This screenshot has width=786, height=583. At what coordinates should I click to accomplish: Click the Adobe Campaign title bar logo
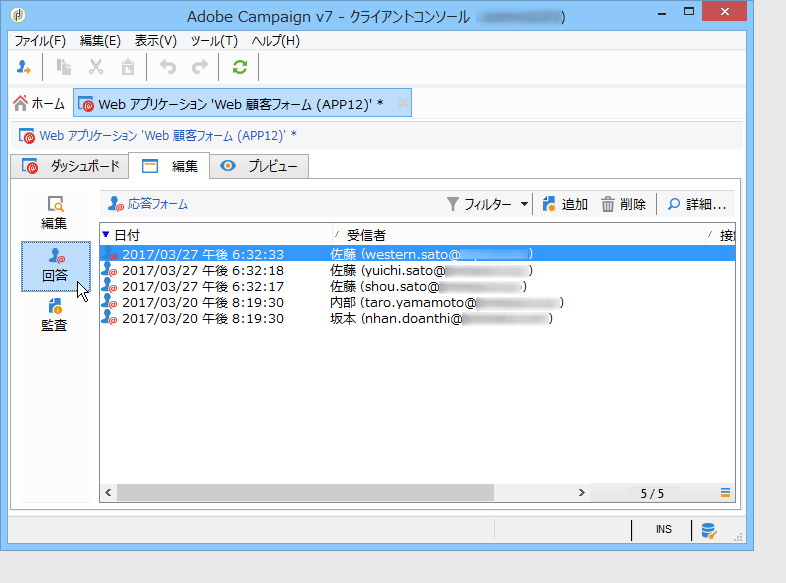18,15
